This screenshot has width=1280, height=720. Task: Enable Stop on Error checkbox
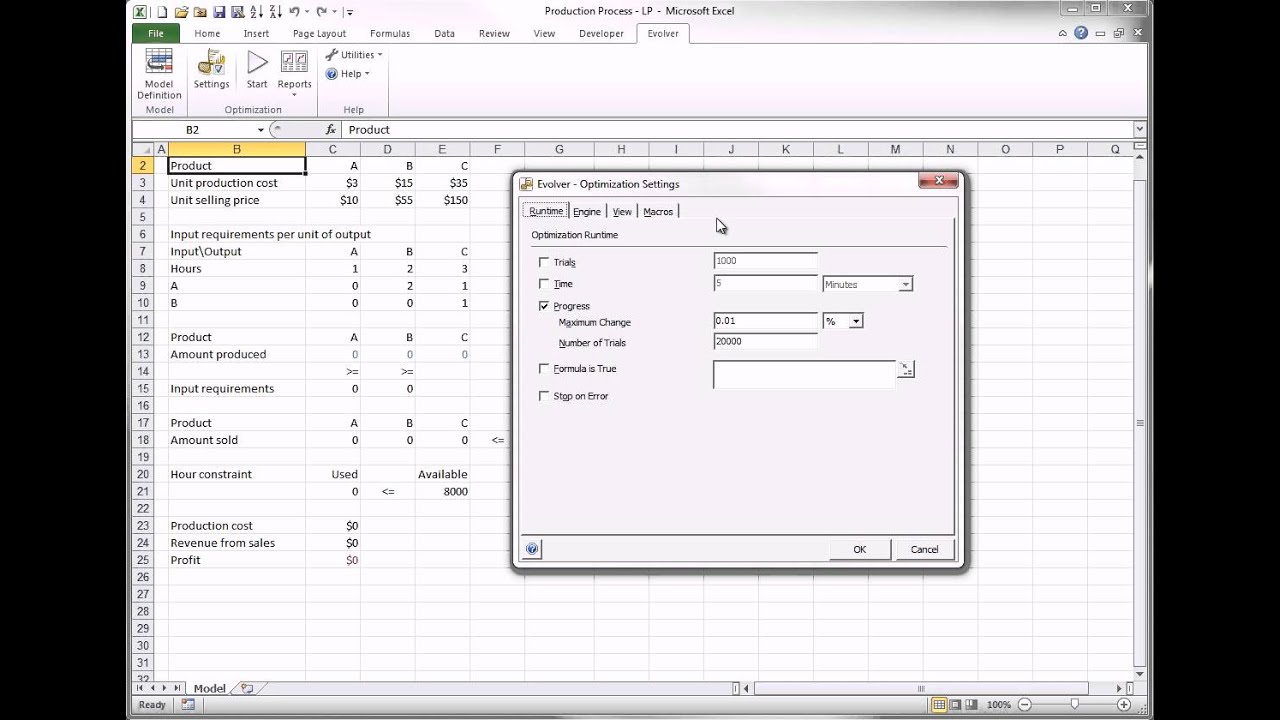544,396
